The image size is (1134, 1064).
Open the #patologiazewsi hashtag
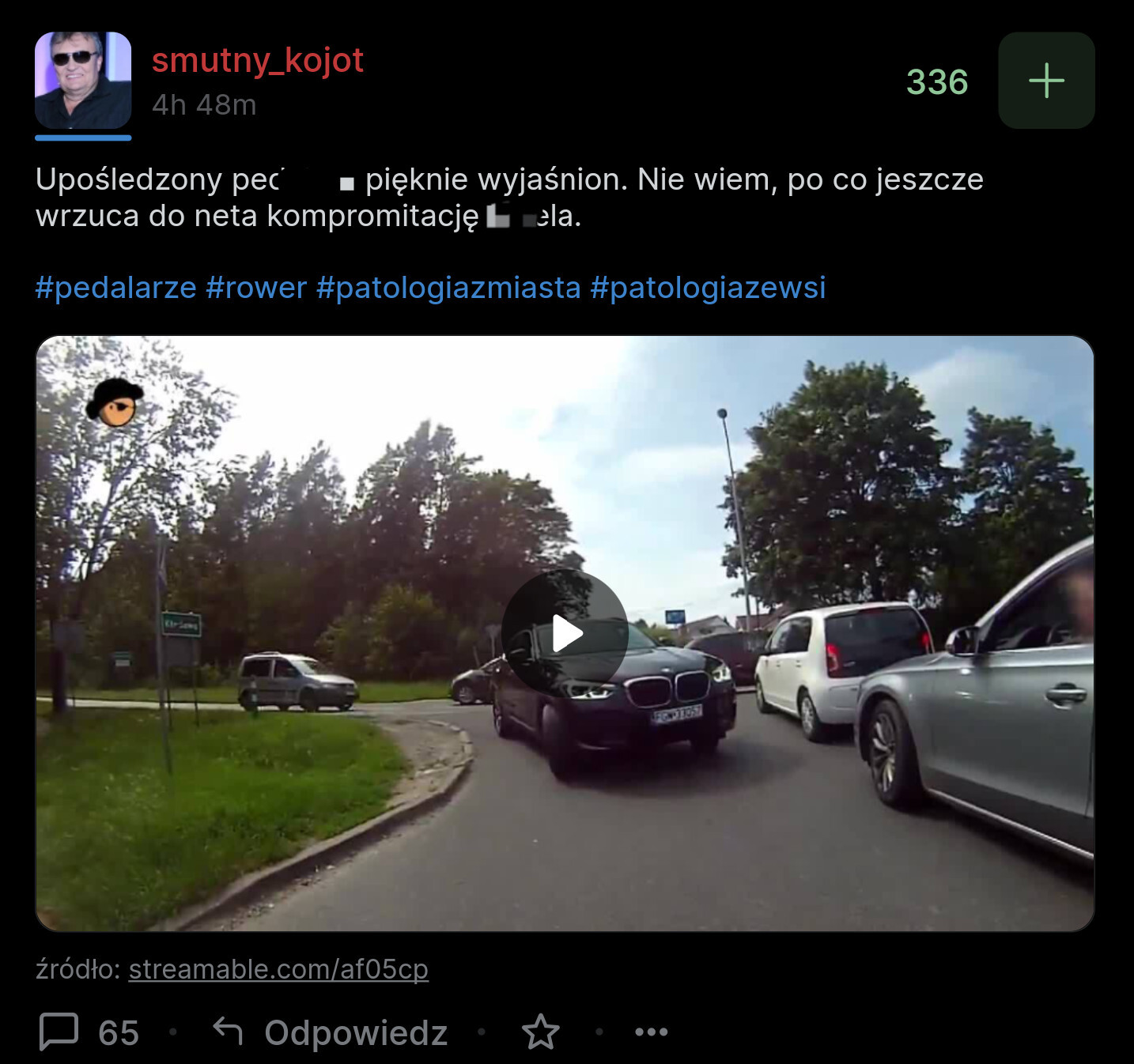point(708,287)
